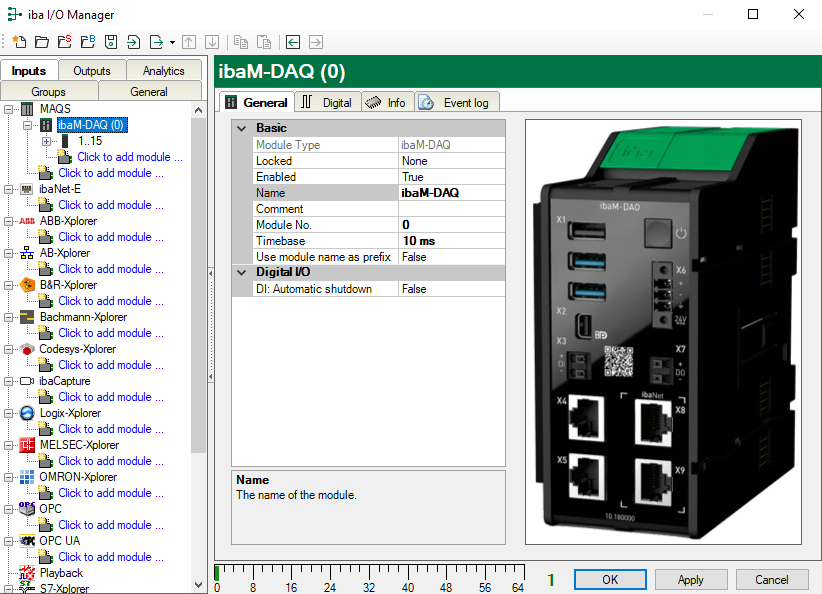Screen dimensions: 822x594
Task: Expand the 1..15 tree node
Action: pyautogui.click(x=46, y=141)
